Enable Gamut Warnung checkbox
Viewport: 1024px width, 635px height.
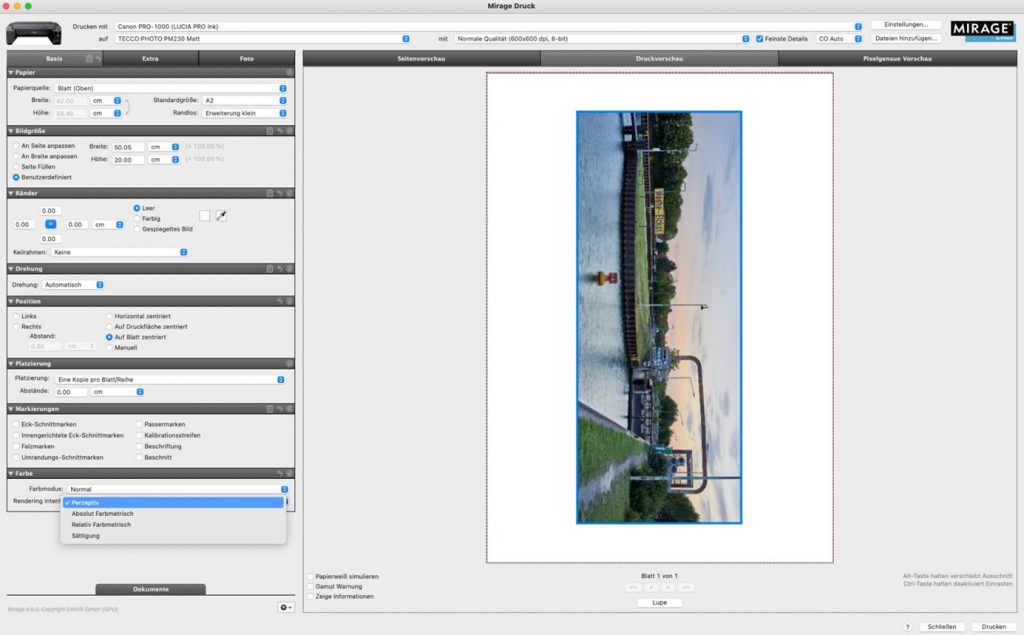pos(310,586)
